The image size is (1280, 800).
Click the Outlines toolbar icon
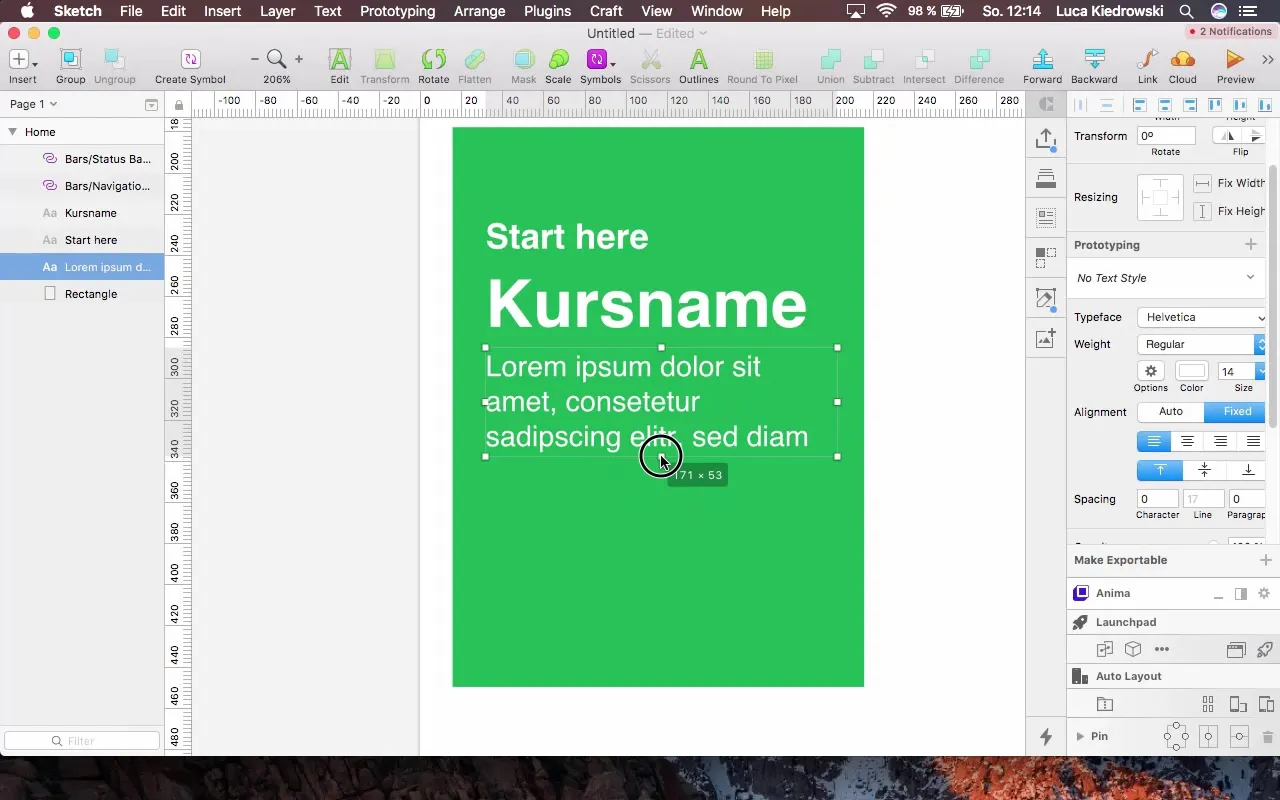[x=698, y=60]
